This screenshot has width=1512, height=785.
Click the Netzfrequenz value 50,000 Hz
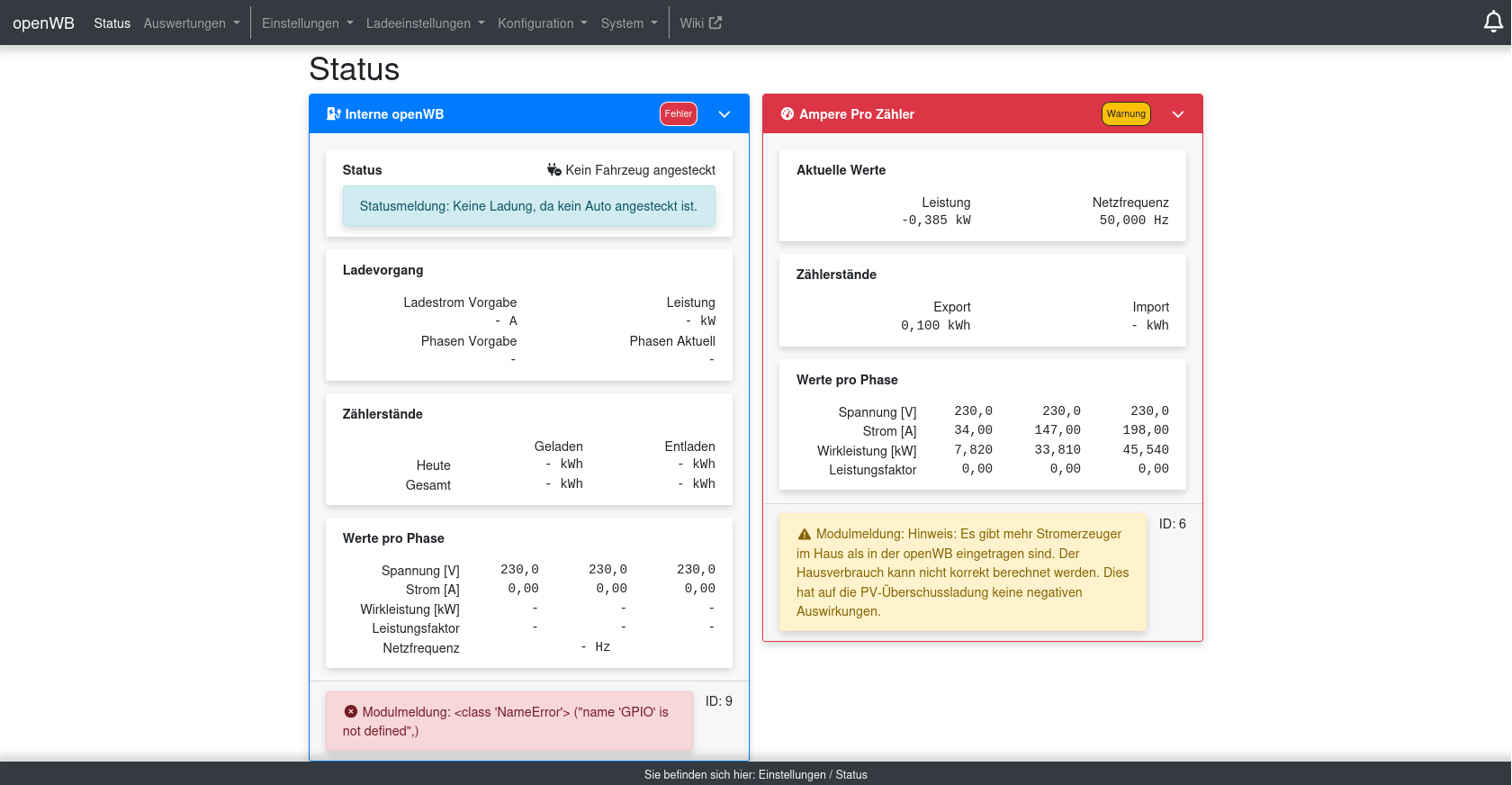click(1134, 220)
